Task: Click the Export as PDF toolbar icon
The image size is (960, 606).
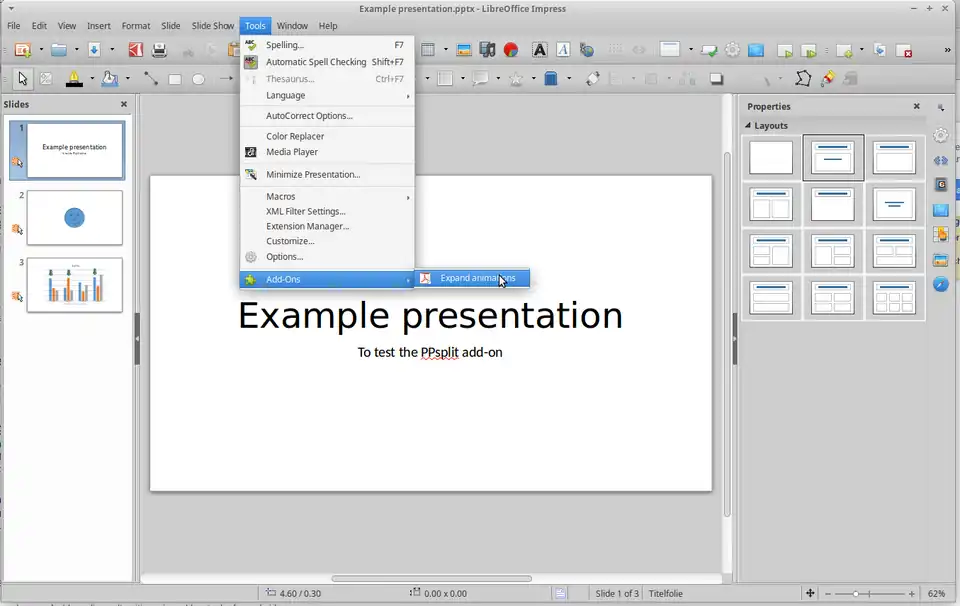Action: [135, 50]
